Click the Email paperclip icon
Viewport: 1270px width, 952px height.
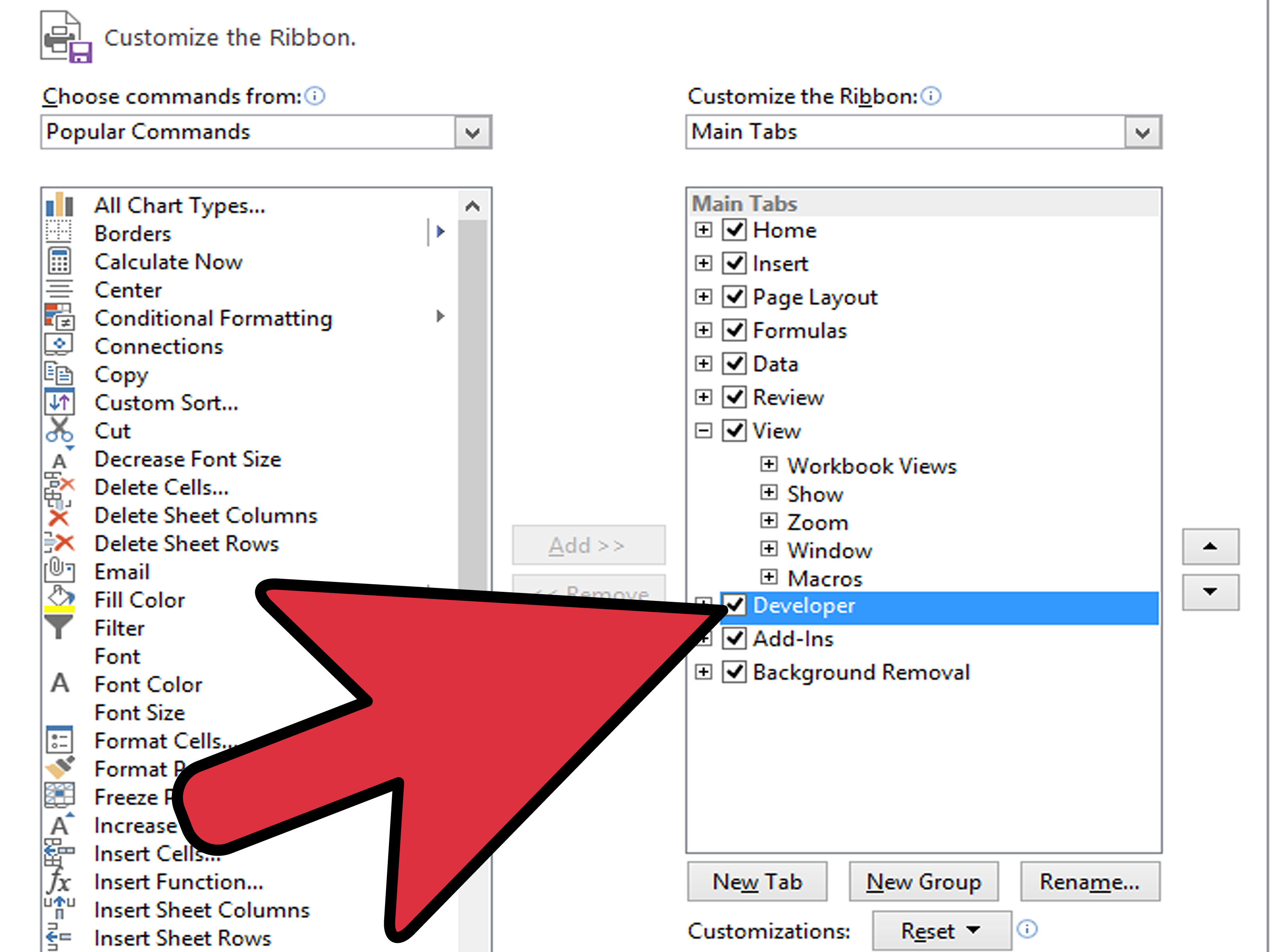coord(59,571)
